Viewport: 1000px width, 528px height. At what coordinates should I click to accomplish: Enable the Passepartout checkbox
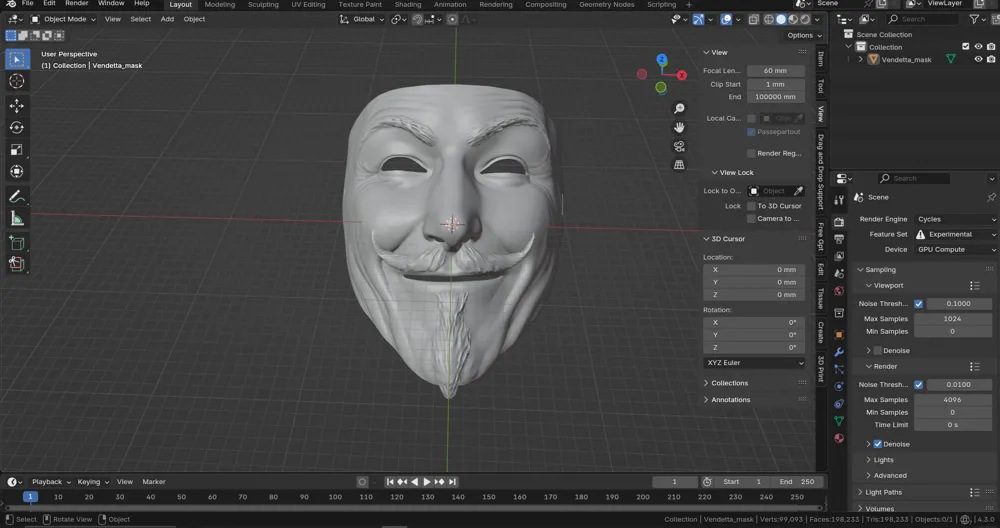click(751, 132)
